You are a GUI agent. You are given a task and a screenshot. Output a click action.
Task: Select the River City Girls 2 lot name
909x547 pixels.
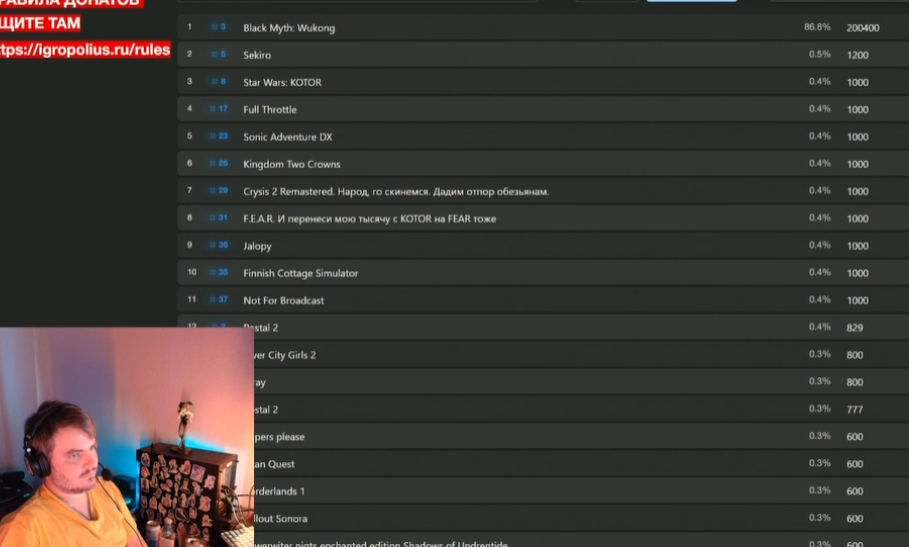click(285, 355)
